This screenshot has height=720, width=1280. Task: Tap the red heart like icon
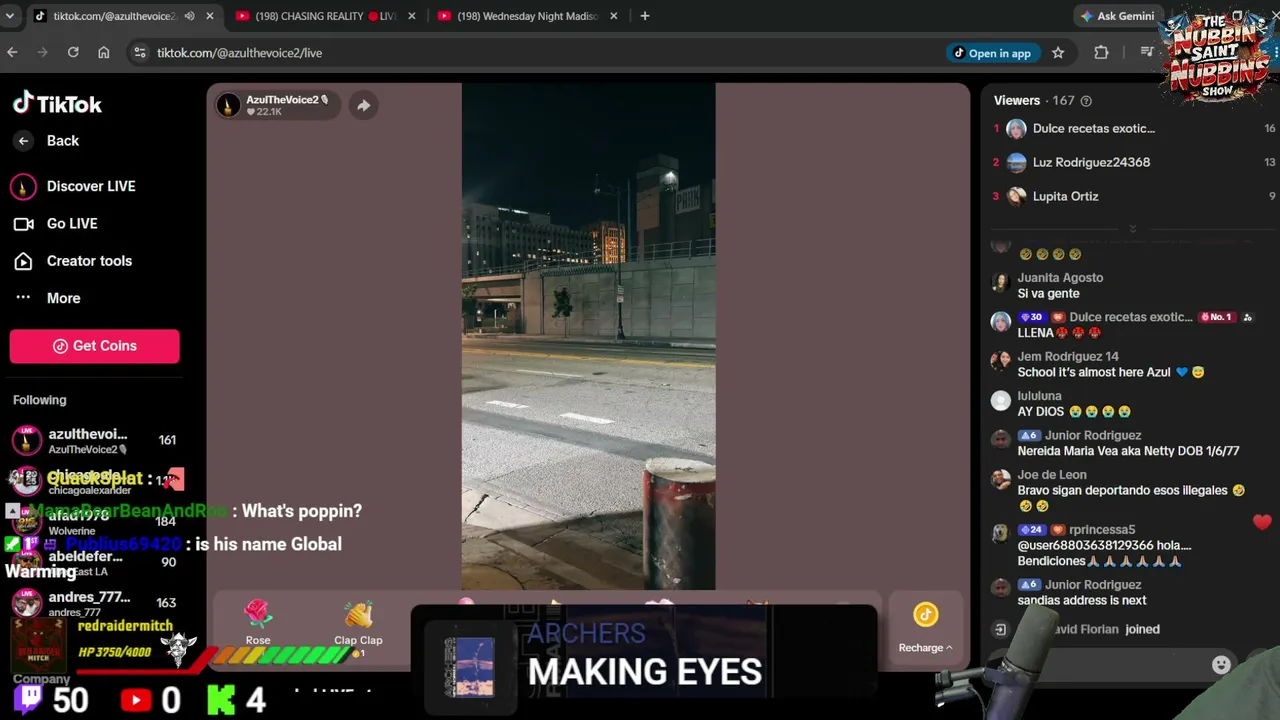click(x=1262, y=521)
